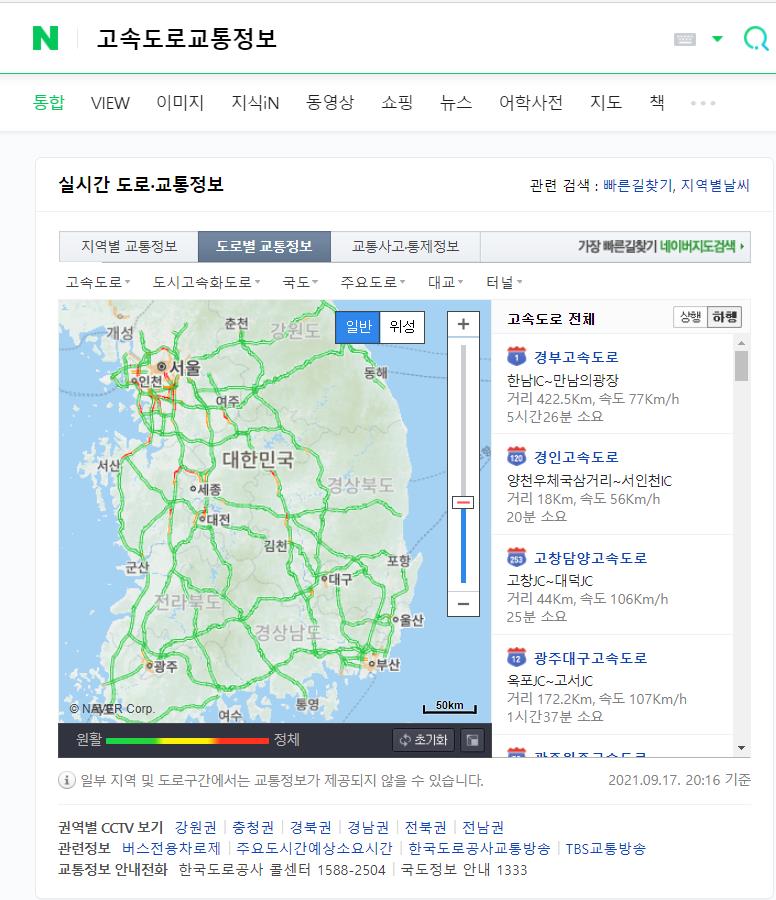Switch to the VIEW tab
Viewport: 776px width, 900px height.
tap(110, 103)
